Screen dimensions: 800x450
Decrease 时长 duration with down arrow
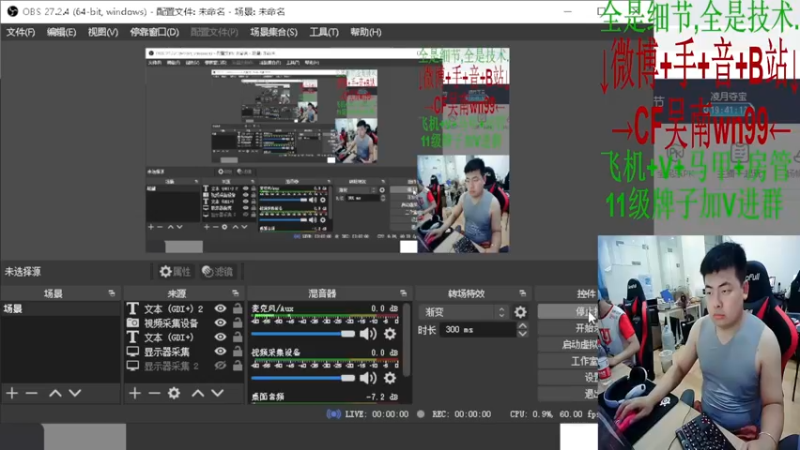click(x=522, y=334)
